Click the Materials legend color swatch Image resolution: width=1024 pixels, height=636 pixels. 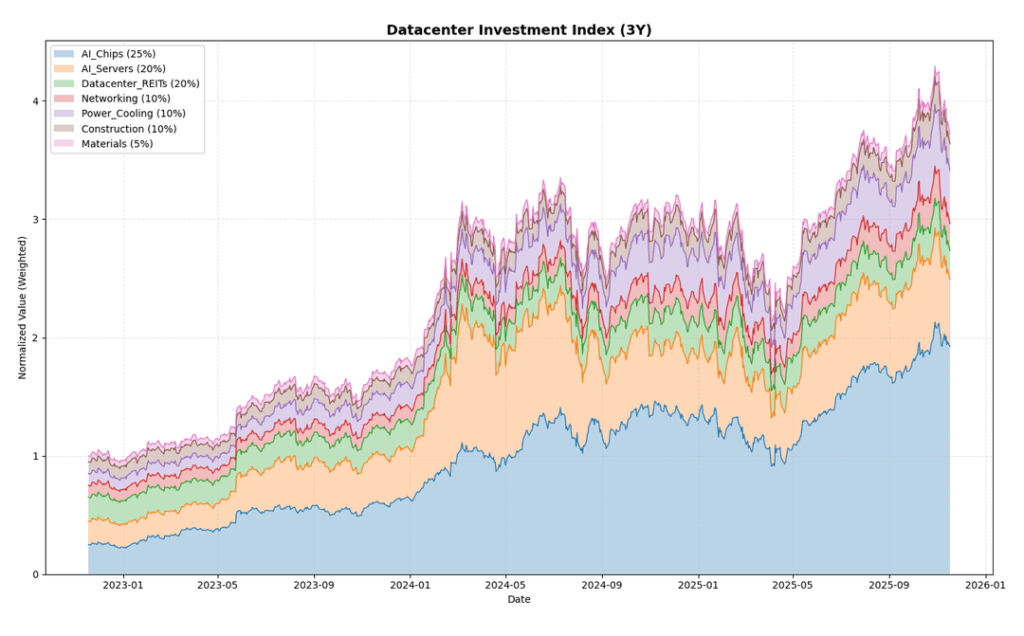pyautogui.click(x=62, y=143)
